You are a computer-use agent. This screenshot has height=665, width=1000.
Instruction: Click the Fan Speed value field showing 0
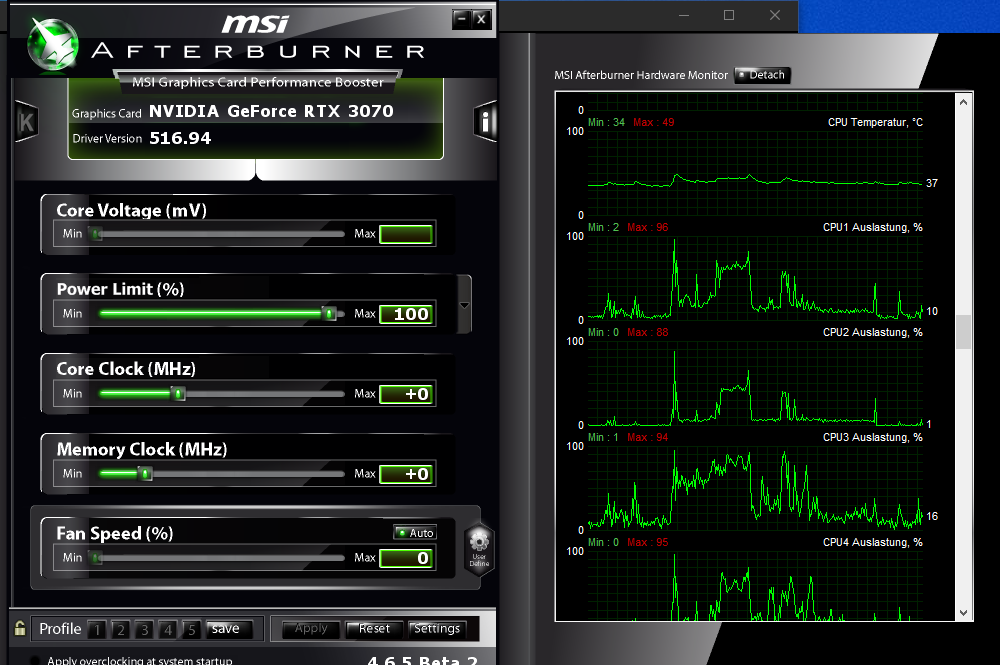[x=406, y=559]
